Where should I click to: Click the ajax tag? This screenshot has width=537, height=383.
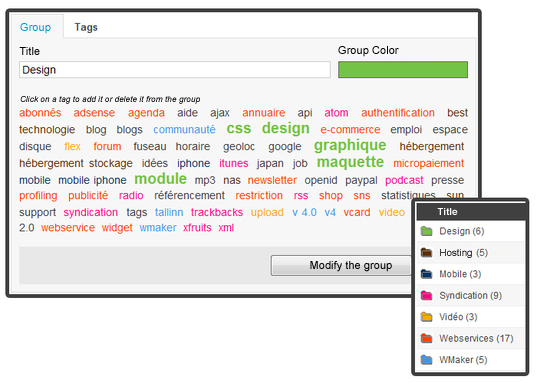click(x=220, y=113)
